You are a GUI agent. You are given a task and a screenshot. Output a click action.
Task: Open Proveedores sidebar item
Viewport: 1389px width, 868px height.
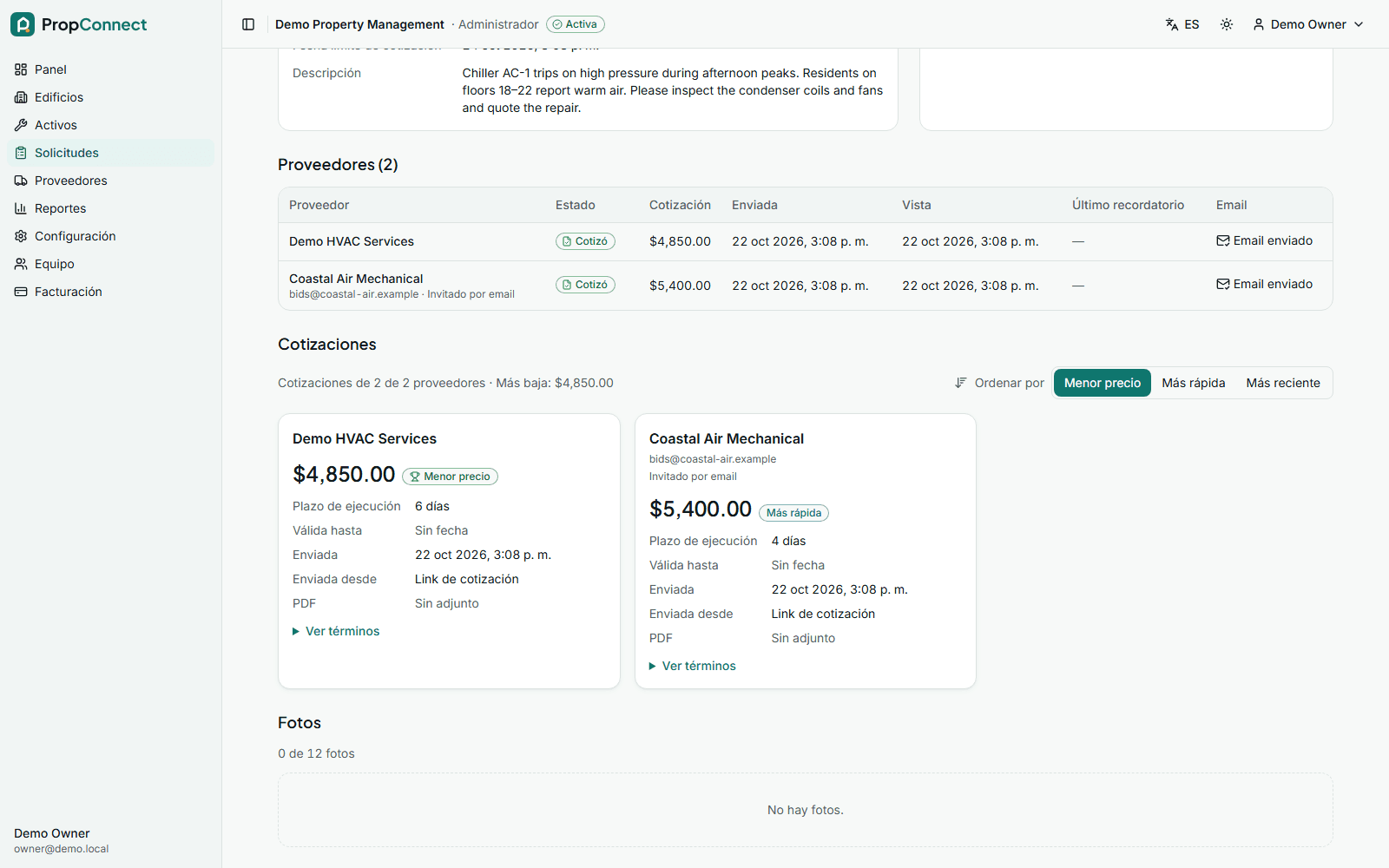point(111,181)
